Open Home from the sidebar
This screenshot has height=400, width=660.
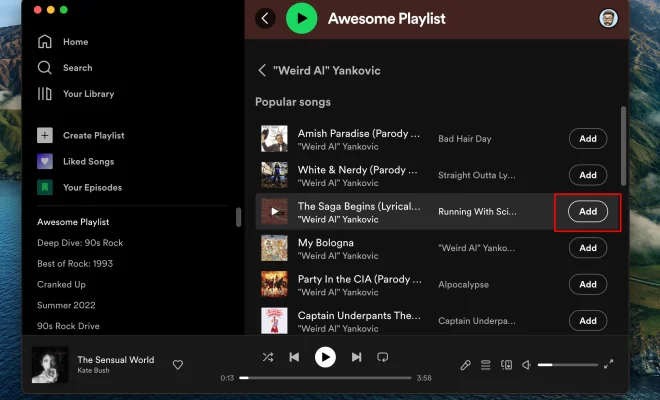coord(63,42)
